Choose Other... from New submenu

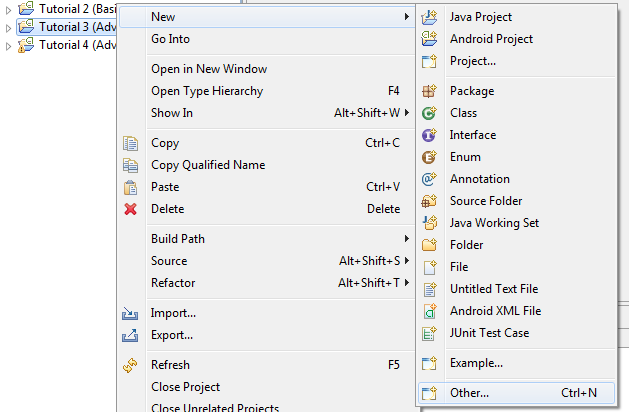click(x=469, y=393)
